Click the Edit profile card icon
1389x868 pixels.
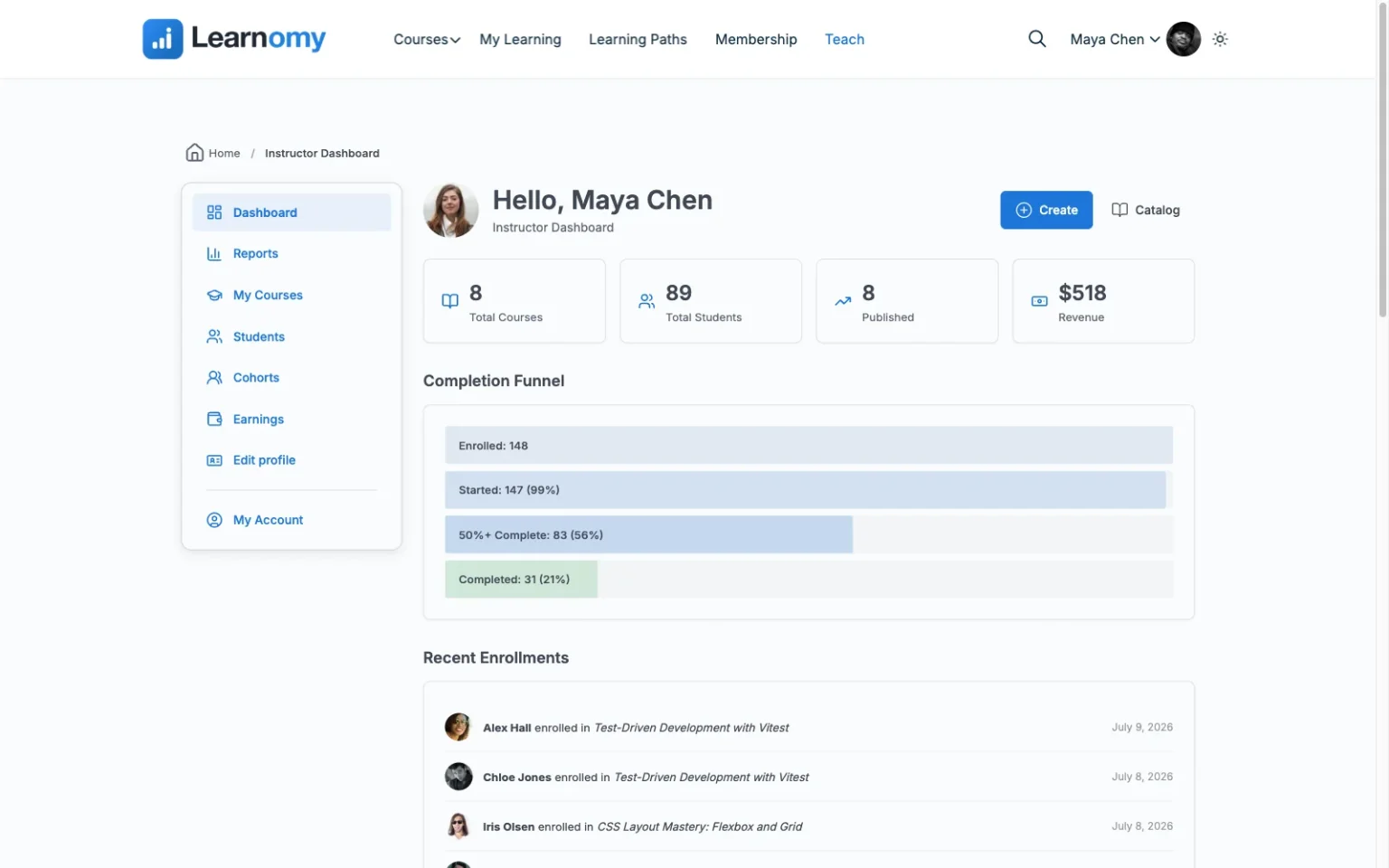(214, 460)
